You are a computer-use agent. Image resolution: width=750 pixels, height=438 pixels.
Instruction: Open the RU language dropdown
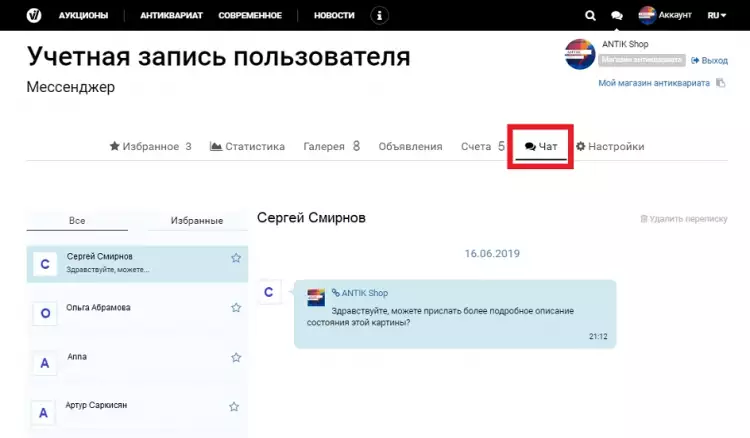[x=717, y=15]
